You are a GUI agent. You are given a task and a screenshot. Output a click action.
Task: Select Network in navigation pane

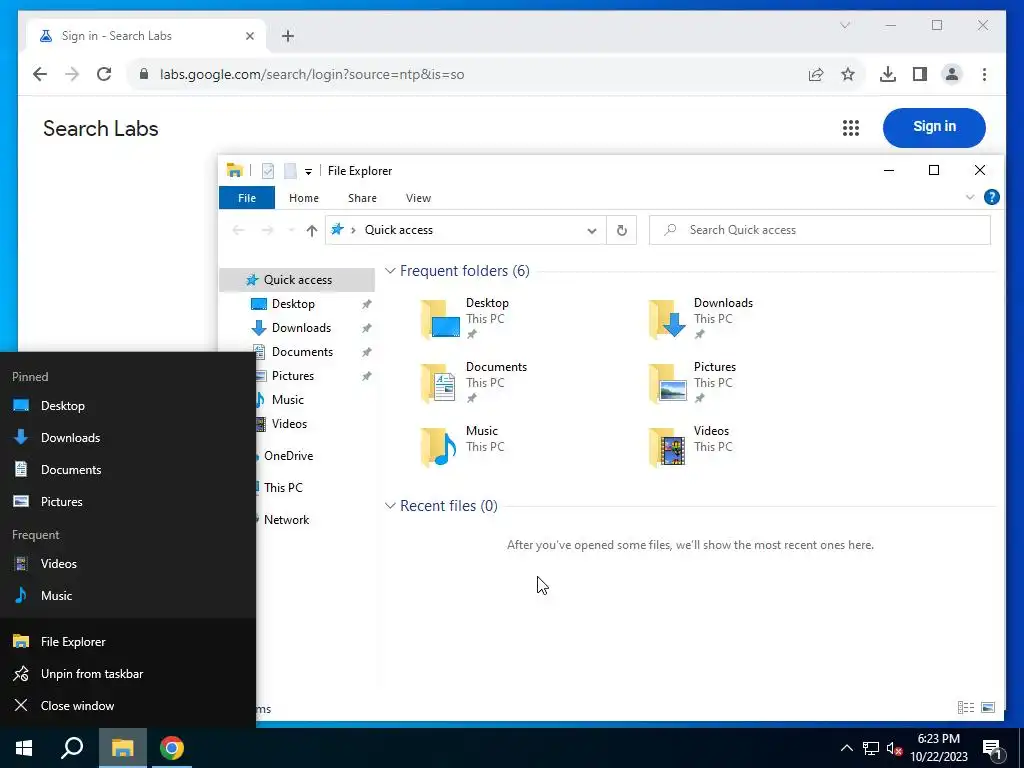287,520
